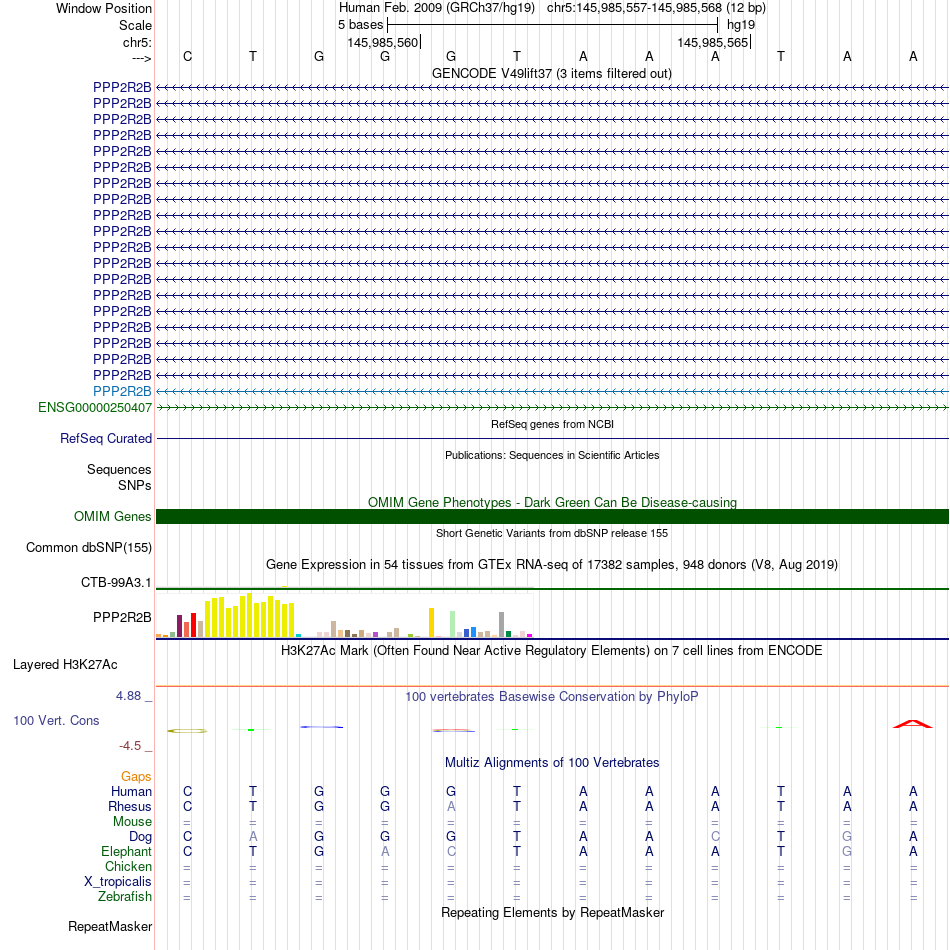Image resolution: width=950 pixels, height=950 pixels.
Task: Select the Elephant alignment row label
Action: tap(126, 852)
